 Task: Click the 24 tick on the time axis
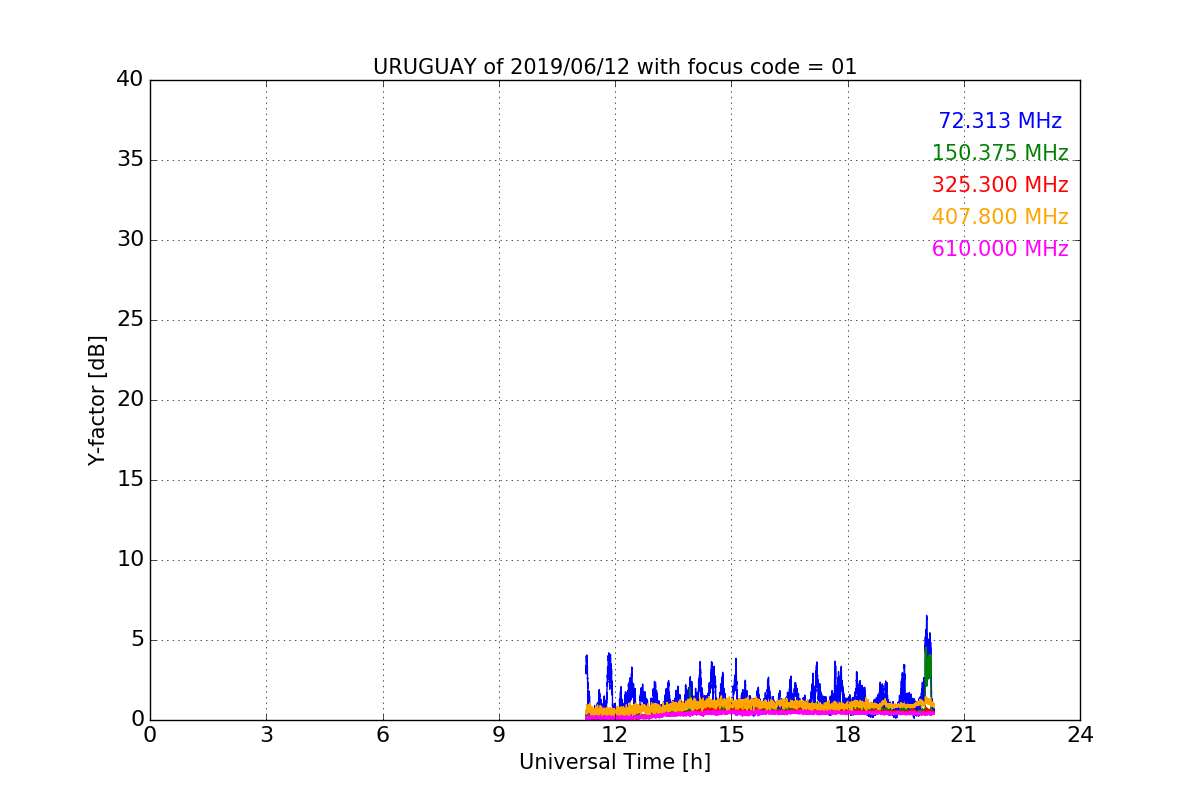click(x=1080, y=735)
